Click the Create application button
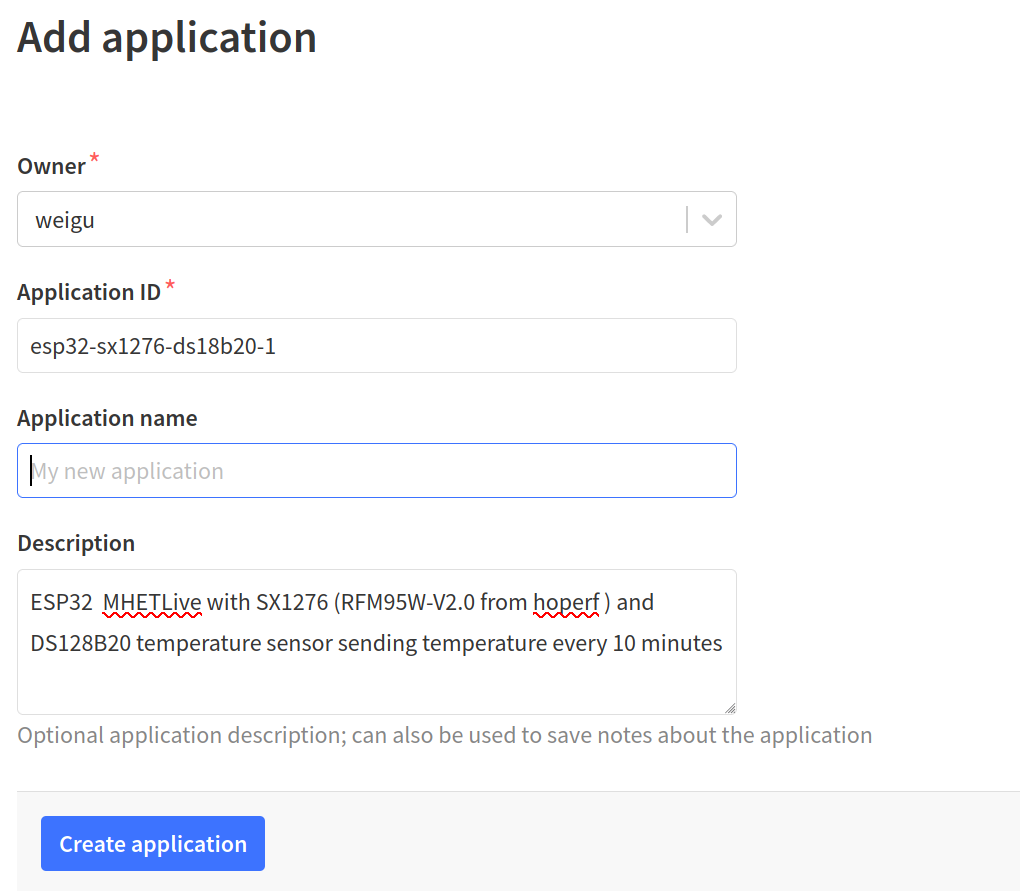The height and width of the screenshot is (891, 1020). click(153, 844)
